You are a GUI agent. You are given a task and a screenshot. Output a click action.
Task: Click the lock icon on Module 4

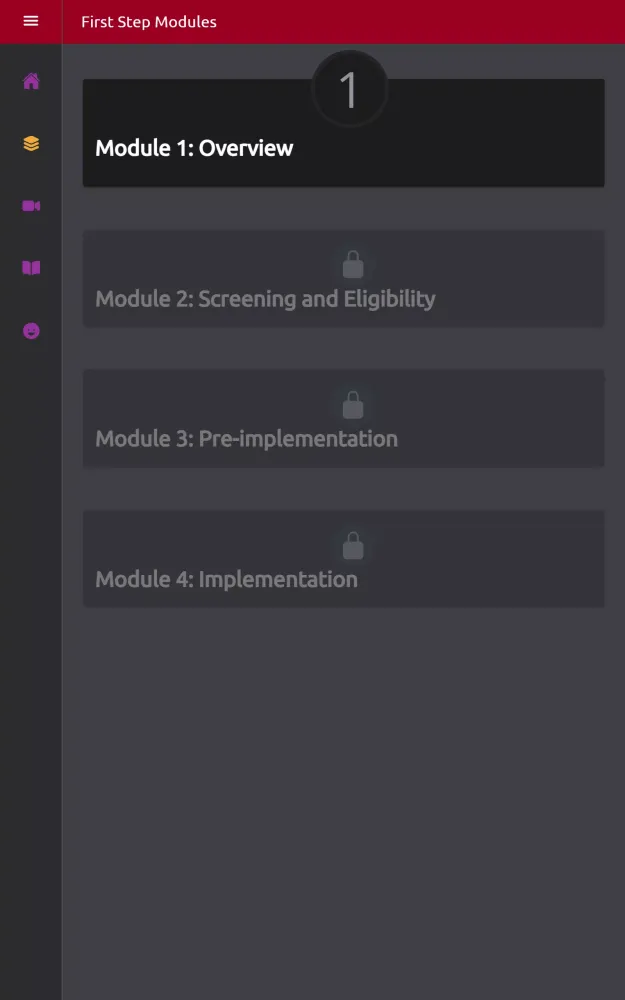[x=353, y=544]
